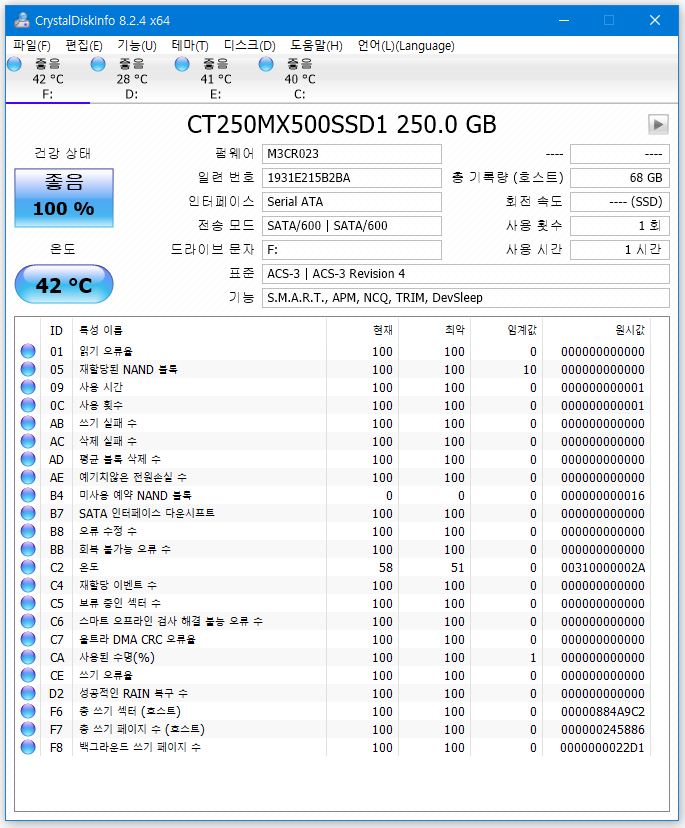Click the status icon for attribute AE
Screen dimensions: 685x828
coord(28,477)
